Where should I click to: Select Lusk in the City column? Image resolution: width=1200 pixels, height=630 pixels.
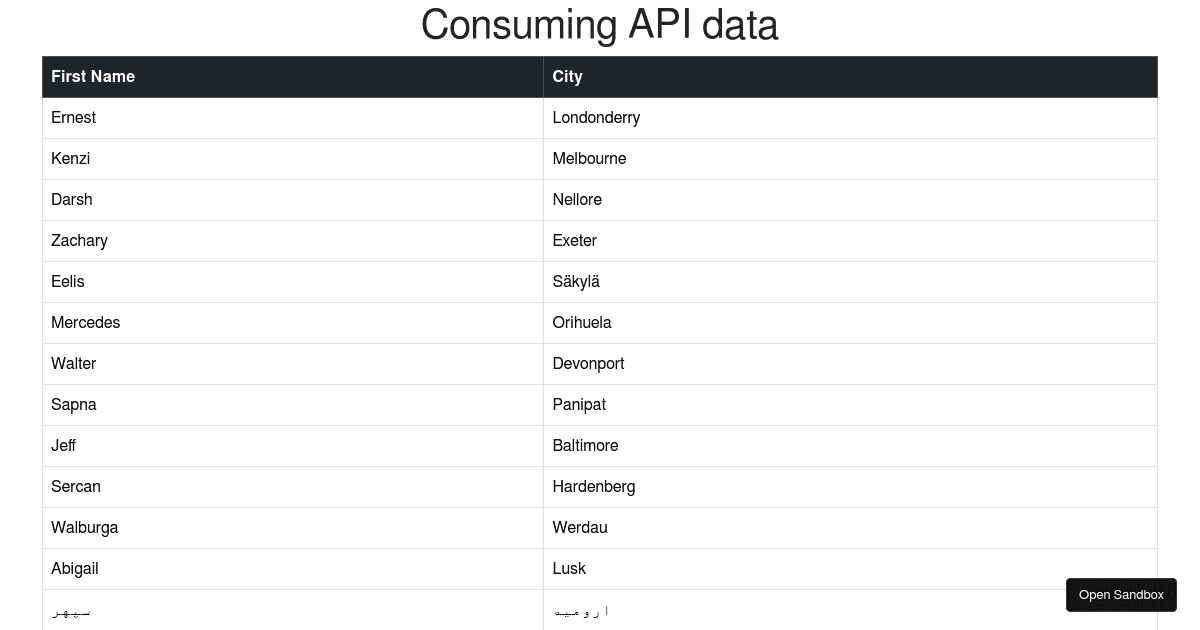click(569, 568)
